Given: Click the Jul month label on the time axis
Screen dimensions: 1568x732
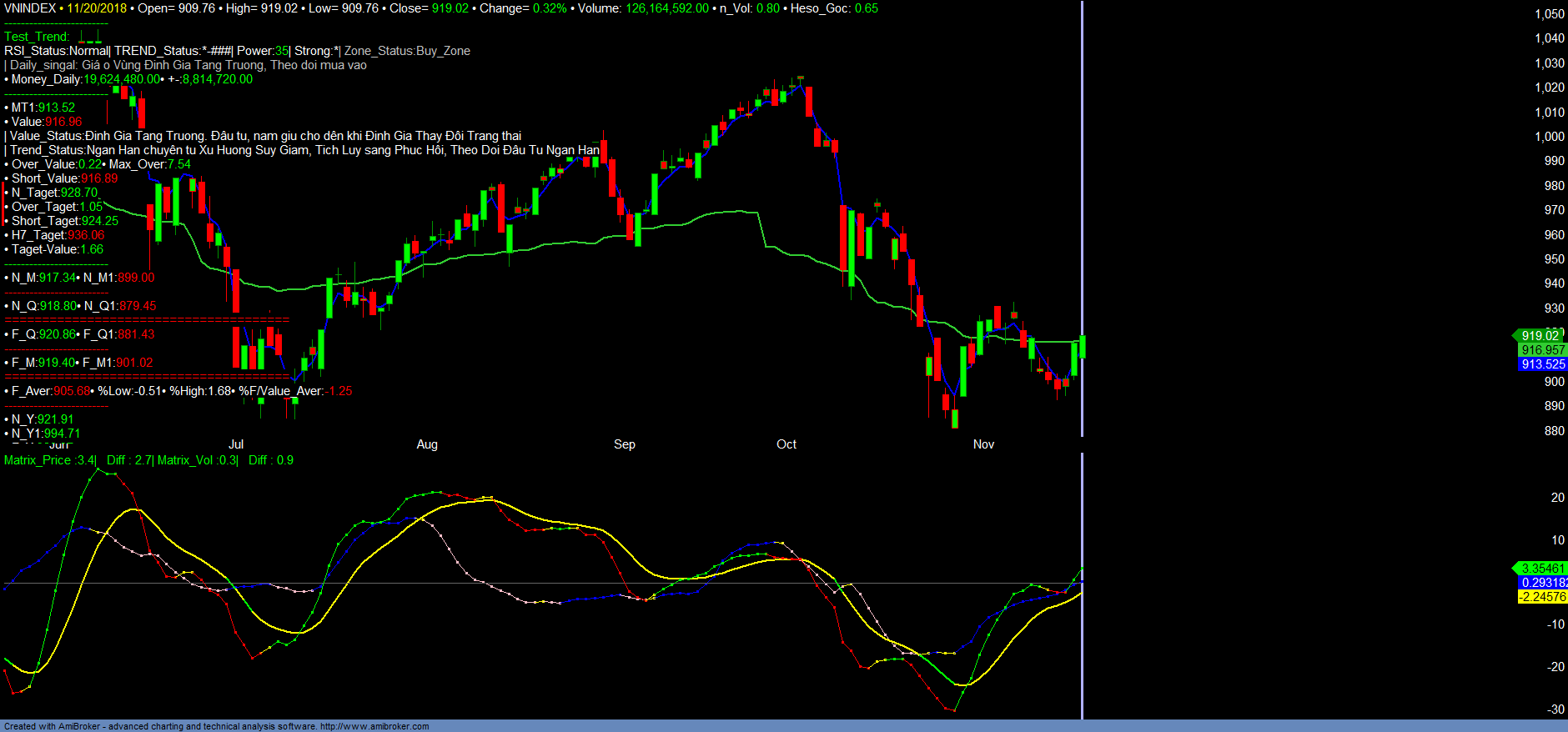Looking at the screenshot, I should (x=236, y=444).
